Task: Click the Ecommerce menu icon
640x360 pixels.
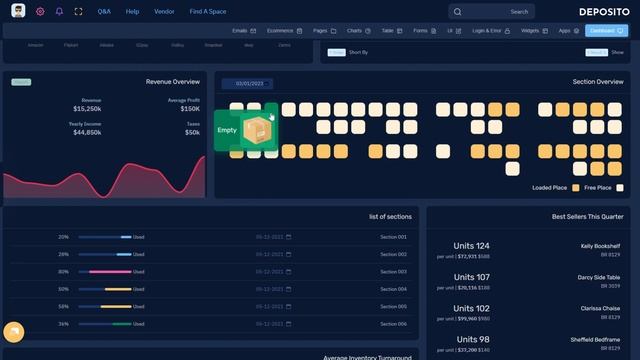Action: 299,31
